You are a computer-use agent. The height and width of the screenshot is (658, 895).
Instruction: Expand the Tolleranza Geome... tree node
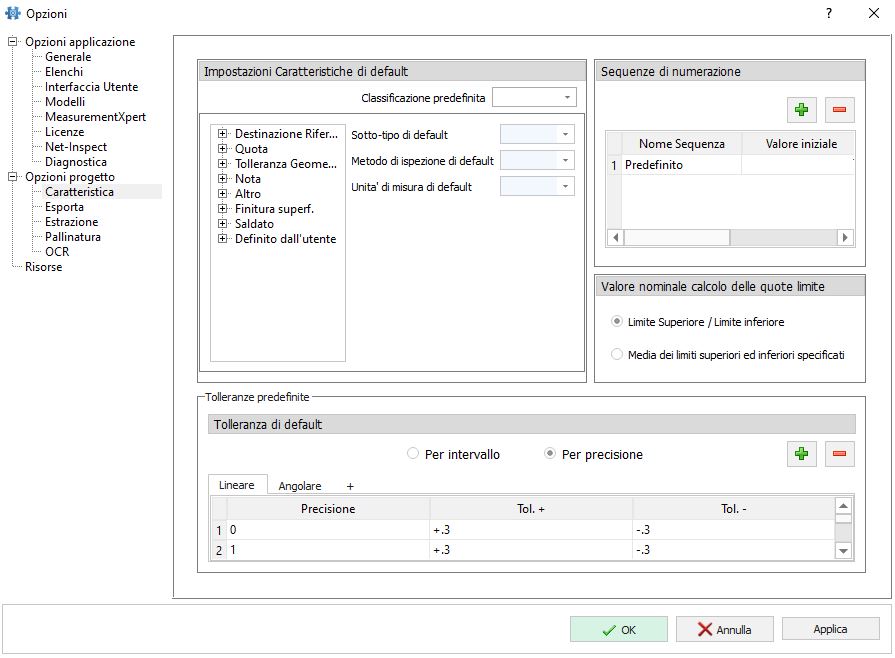223,163
